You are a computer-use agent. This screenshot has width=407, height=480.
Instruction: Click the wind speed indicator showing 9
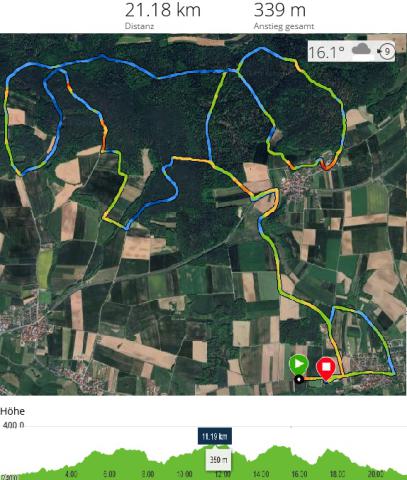(386, 51)
